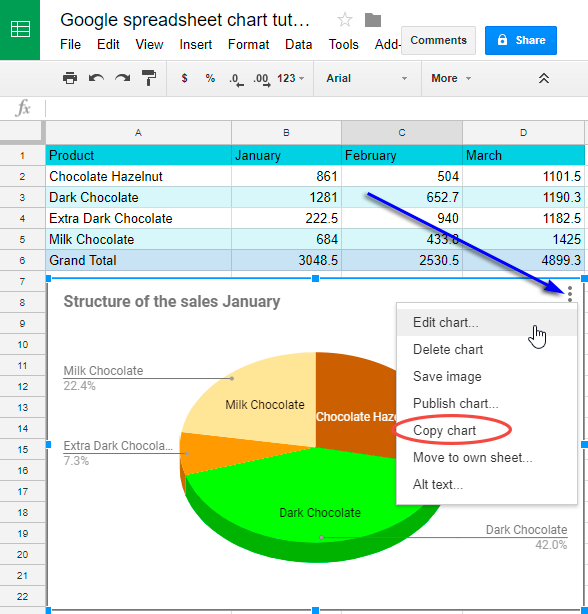Open the Insert menu
The image size is (588, 614).
click(x=195, y=45)
